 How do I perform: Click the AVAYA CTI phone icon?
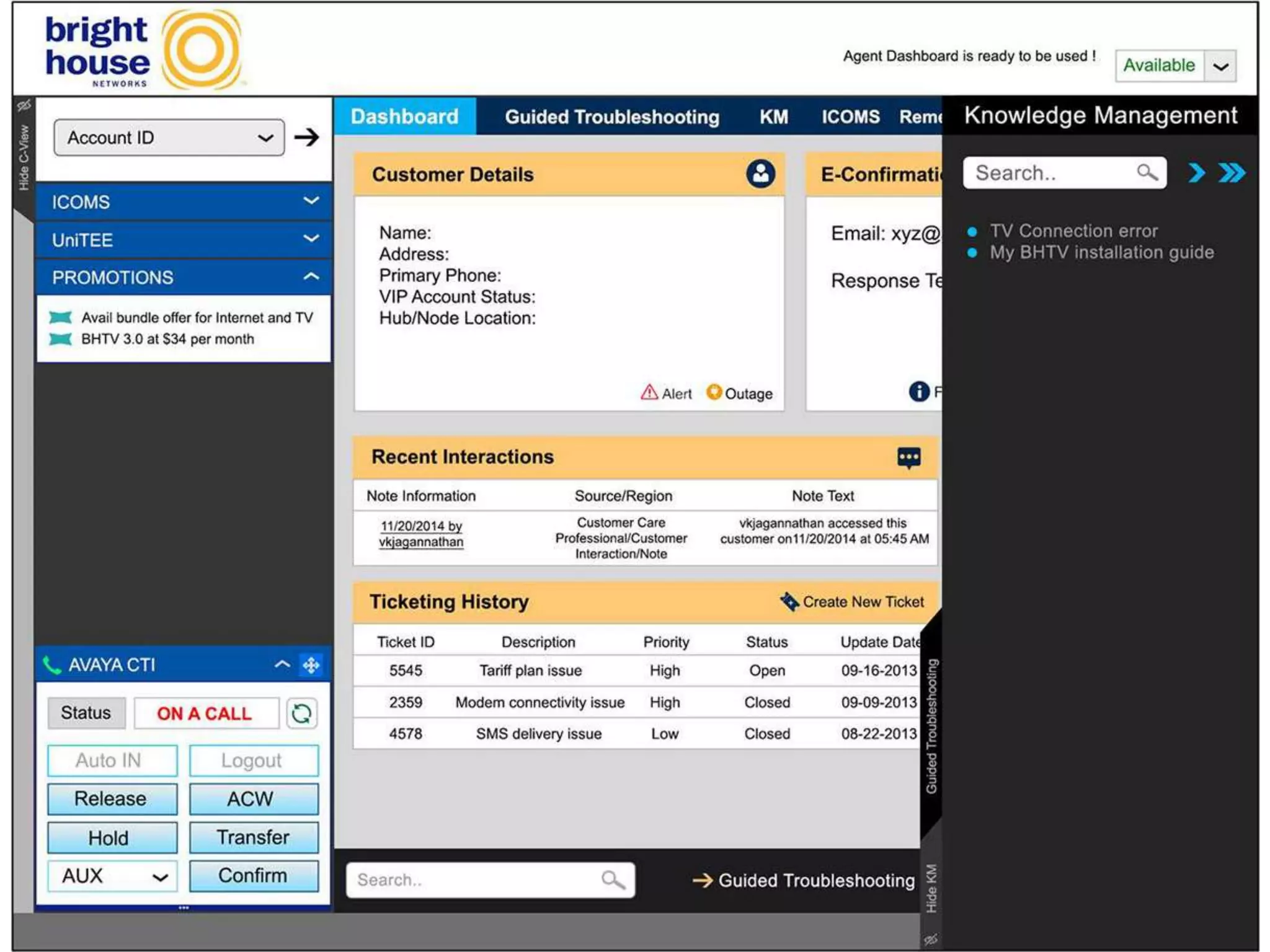[52, 665]
